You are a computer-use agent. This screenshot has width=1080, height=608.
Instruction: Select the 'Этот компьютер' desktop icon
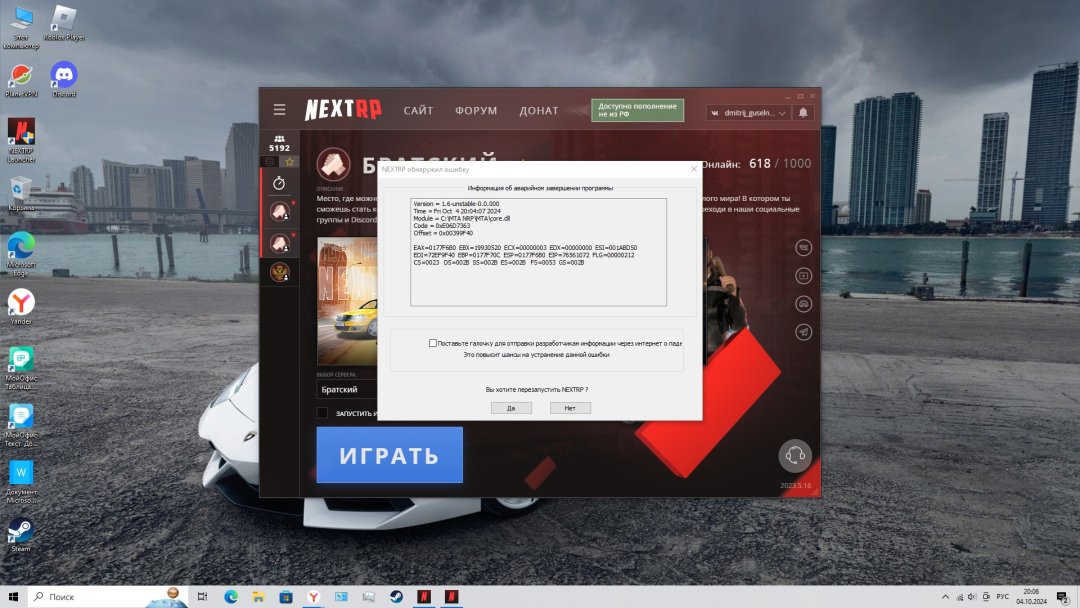tap(21, 28)
